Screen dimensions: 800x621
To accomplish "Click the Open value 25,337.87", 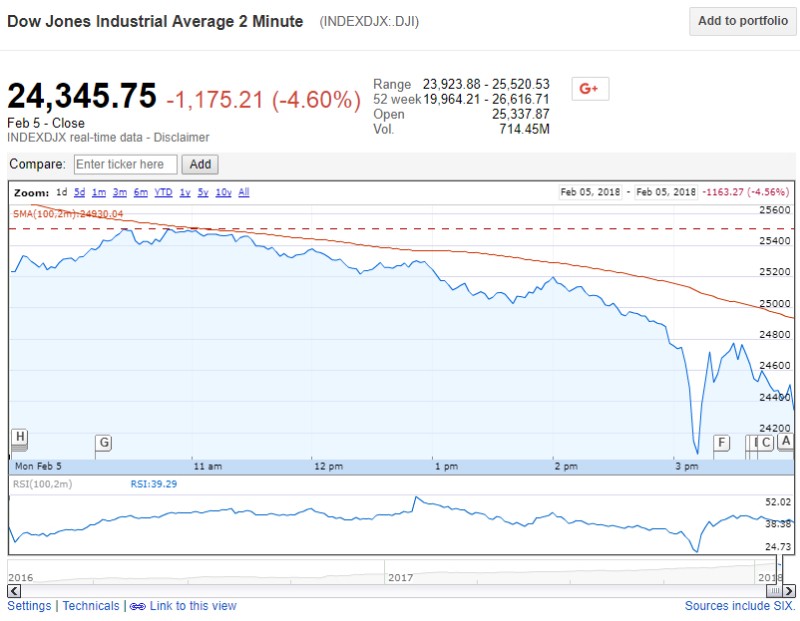I will point(521,114).
